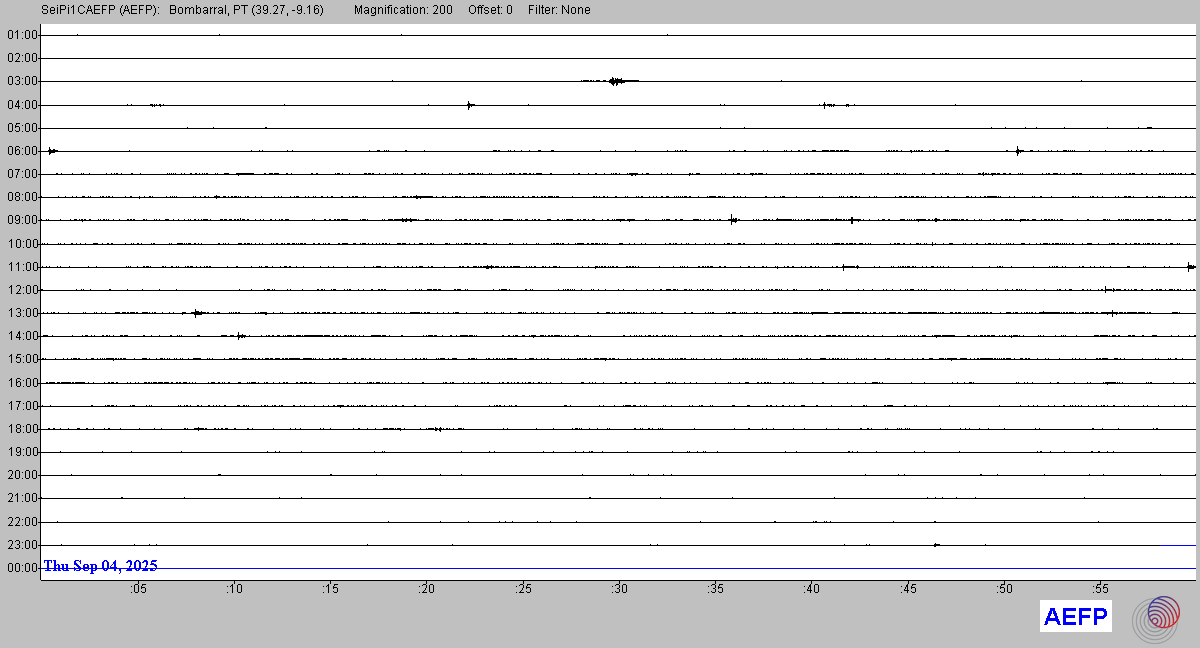Select the spike near :08 on the 13:00 trace
The width and height of the screenshot is (1200, 648).
[x=197, y=313]
